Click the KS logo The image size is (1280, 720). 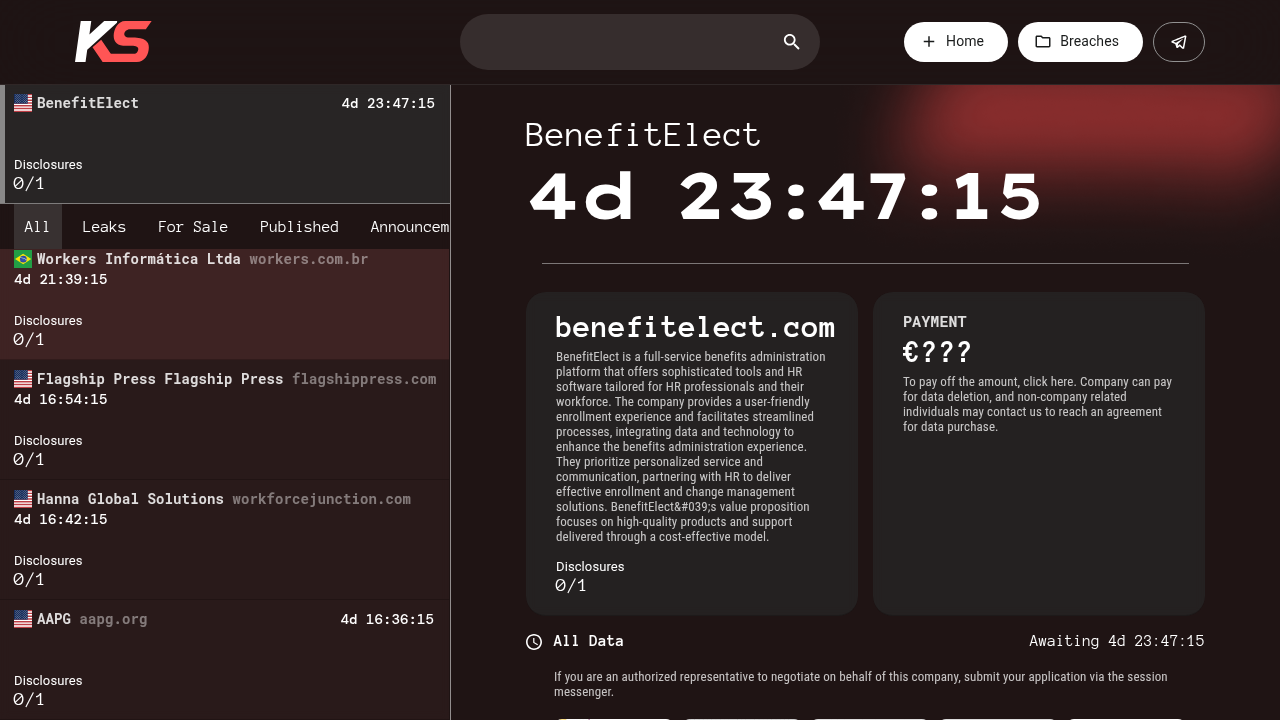click(x=113, y=42)
